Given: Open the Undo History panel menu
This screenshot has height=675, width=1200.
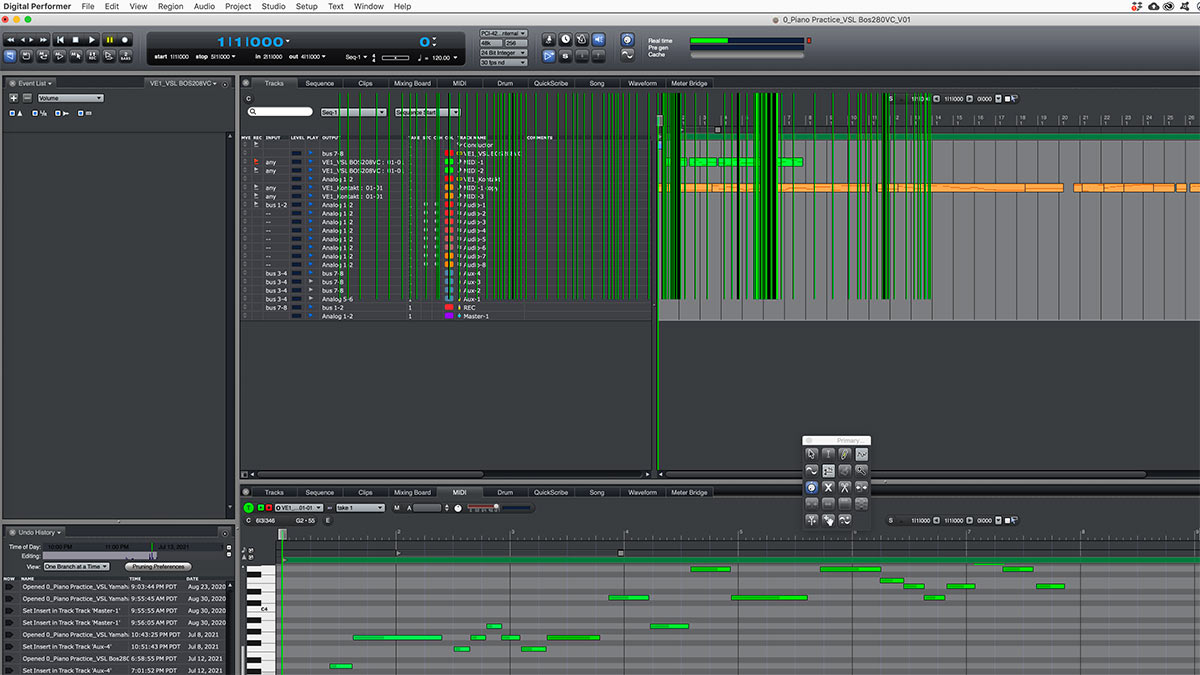Looking at the screenshot, I should pyautogui.click(x=39, y=533).
